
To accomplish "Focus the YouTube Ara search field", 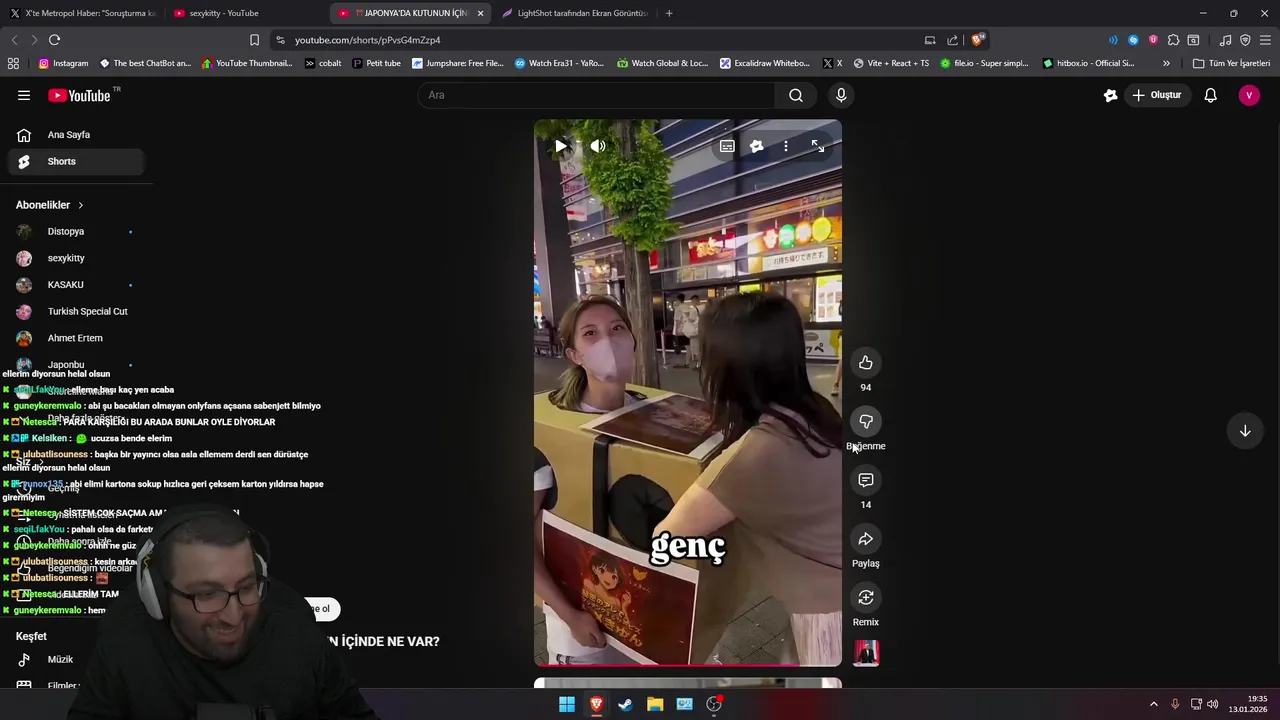I will [596, 95].
